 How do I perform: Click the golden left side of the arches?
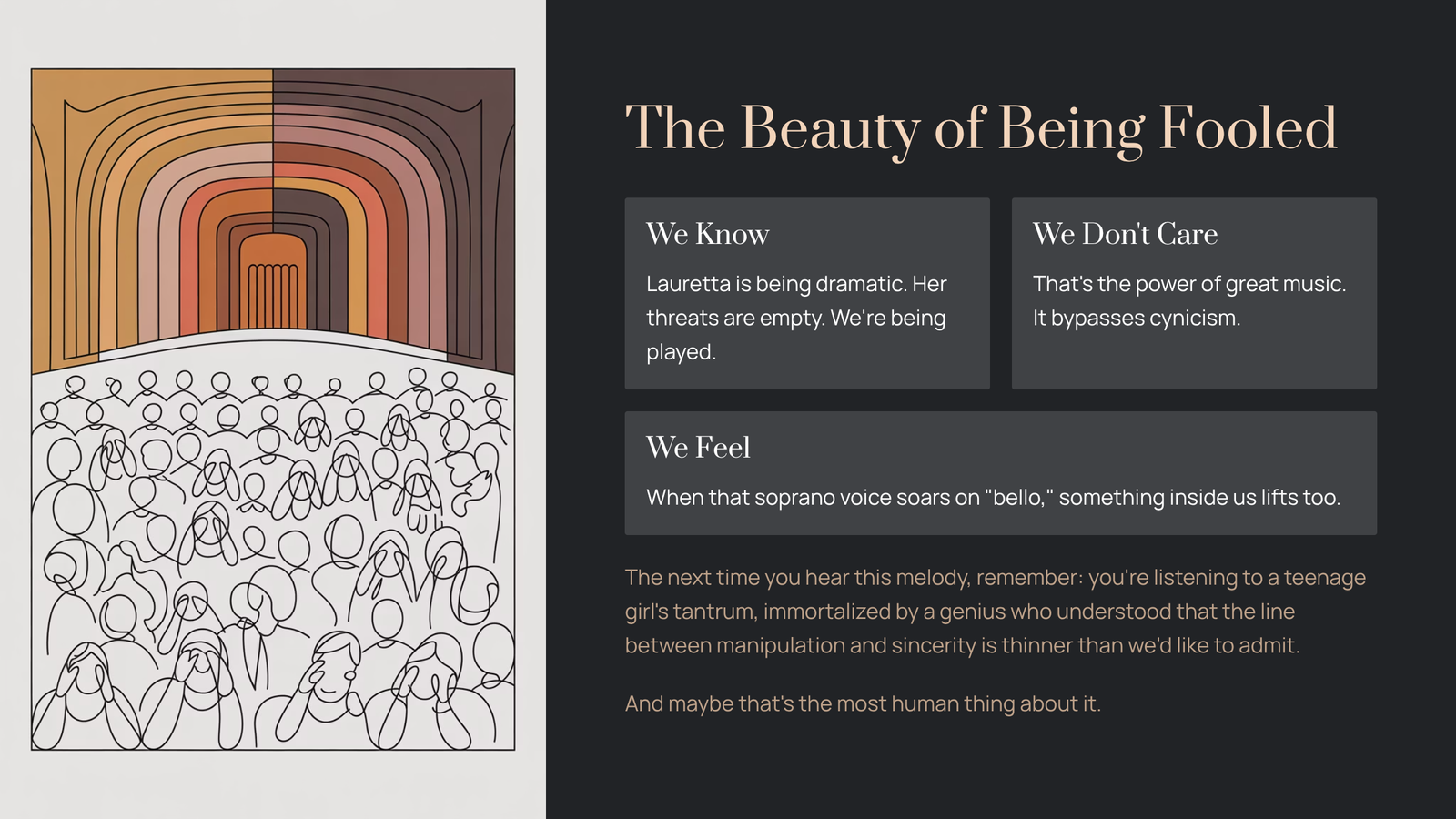64,227
